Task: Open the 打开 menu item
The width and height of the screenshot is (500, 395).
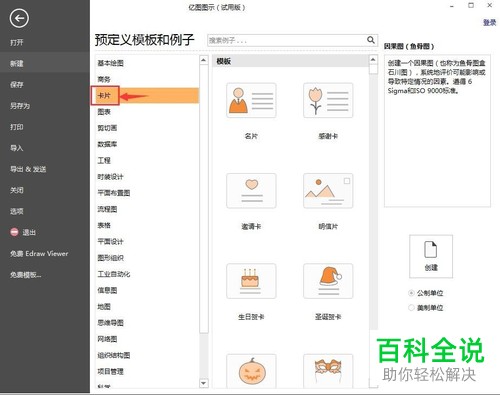Action: [17, 42]
